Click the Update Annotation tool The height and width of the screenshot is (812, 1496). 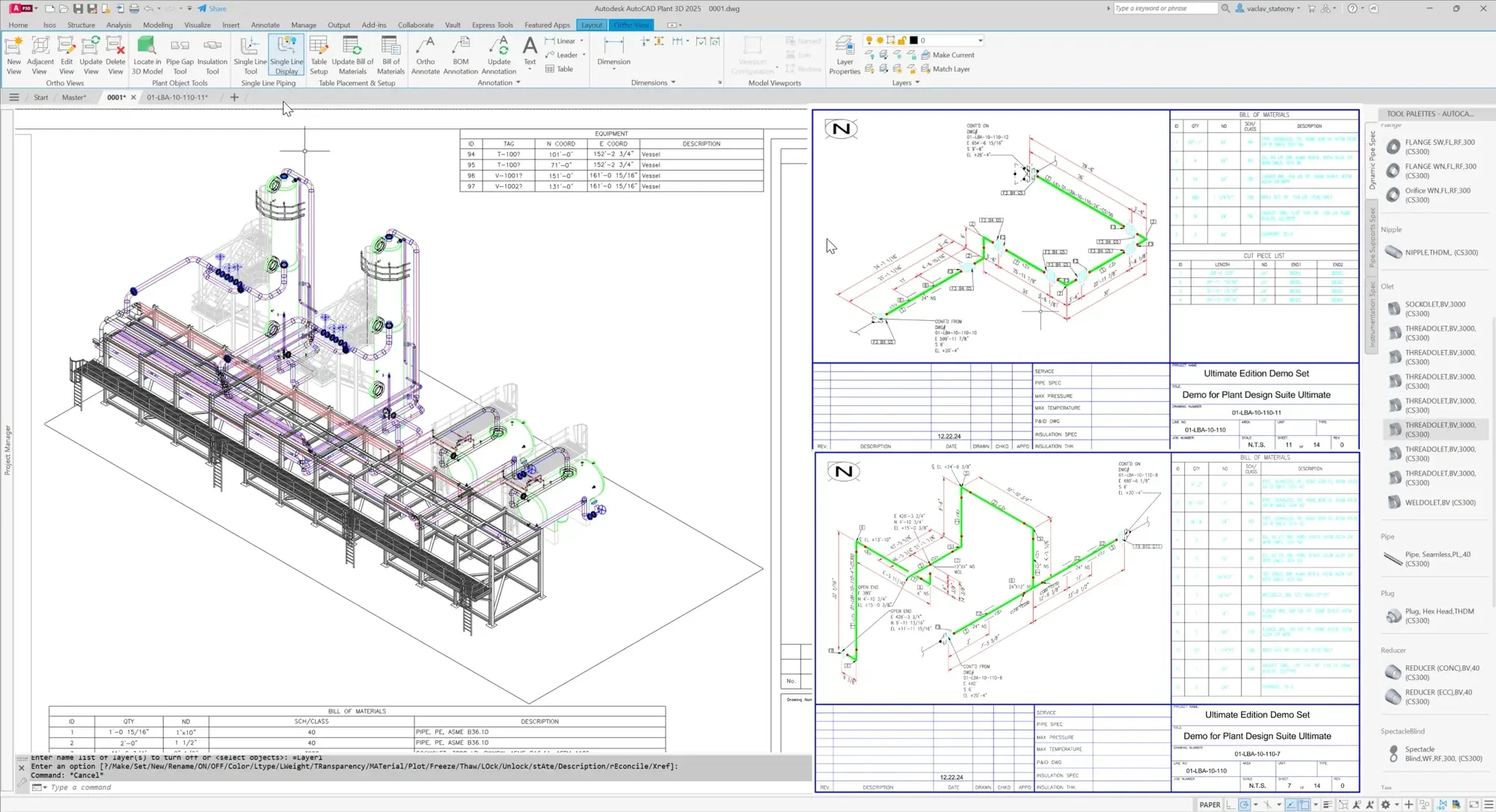[x=499, y=55]
